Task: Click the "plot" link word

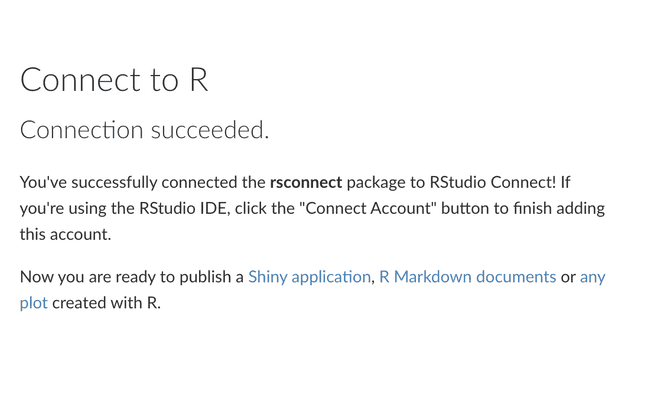Action: click(x=34, y=303)
